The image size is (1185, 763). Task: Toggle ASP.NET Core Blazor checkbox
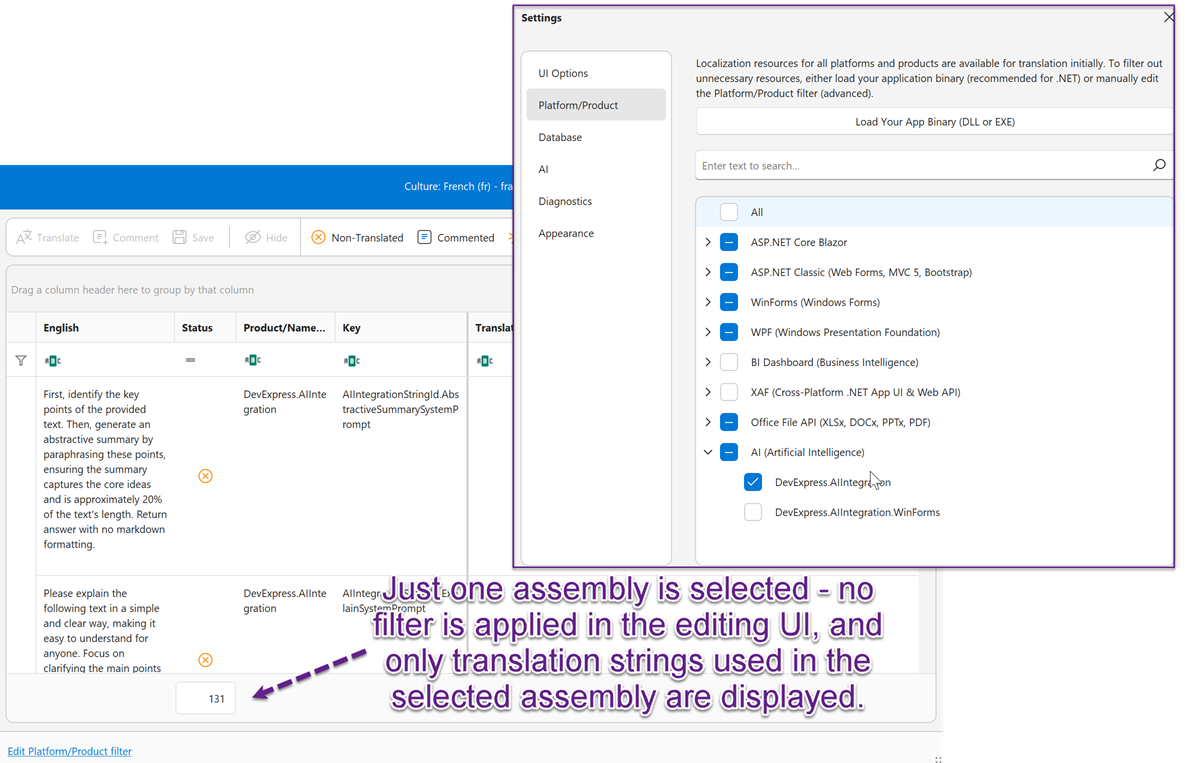[729, 242]
